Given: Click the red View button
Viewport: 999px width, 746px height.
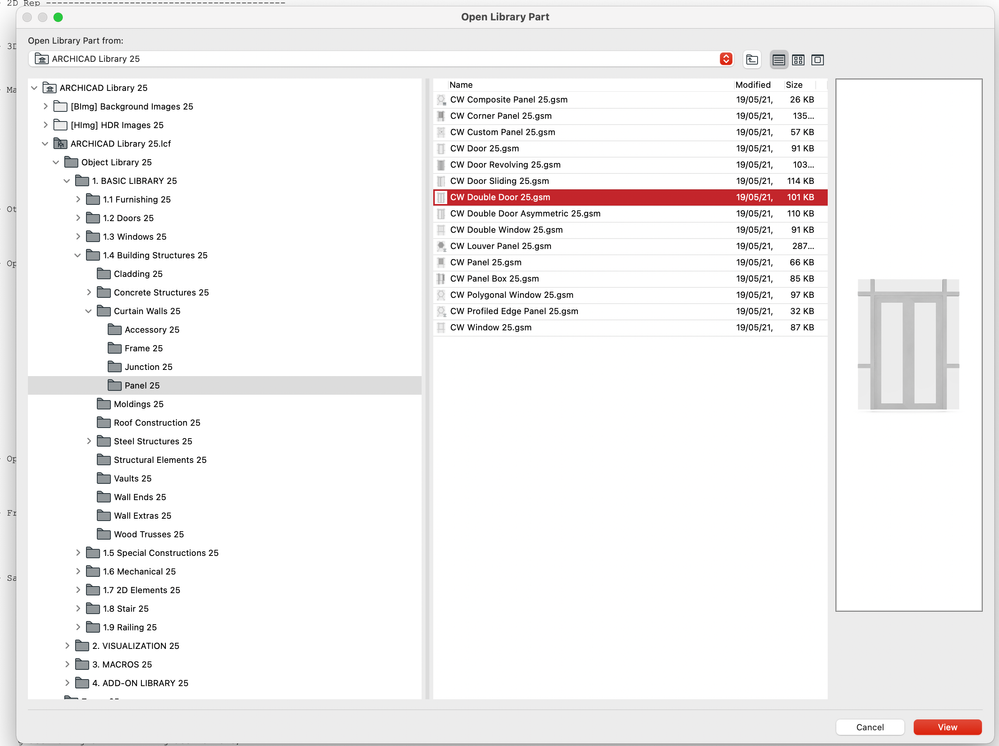Looking at the screenshot, I should tap(947, 727).
